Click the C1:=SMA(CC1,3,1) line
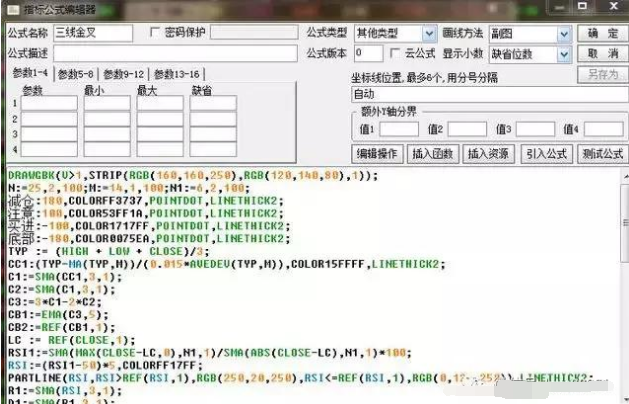Image resolution: width=629 pixels, height=404 pixels. (65, 277)
